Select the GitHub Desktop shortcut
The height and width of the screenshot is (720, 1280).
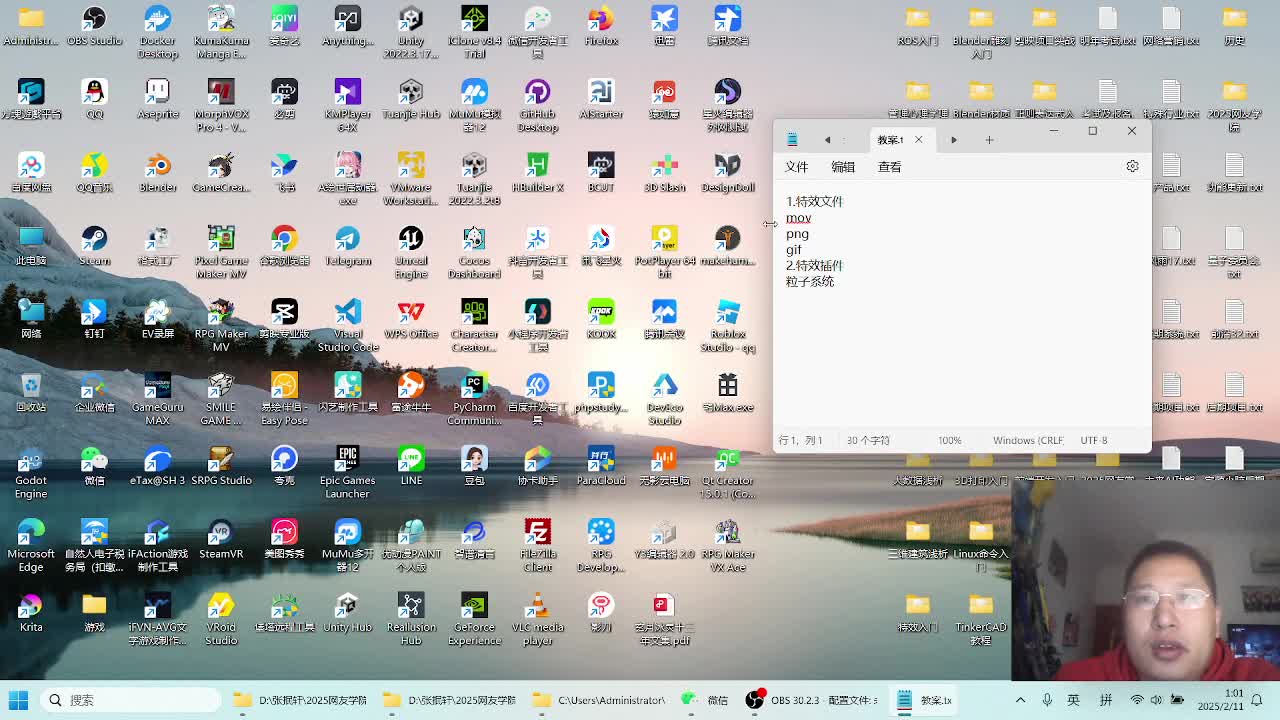click(x=538, y=106)
